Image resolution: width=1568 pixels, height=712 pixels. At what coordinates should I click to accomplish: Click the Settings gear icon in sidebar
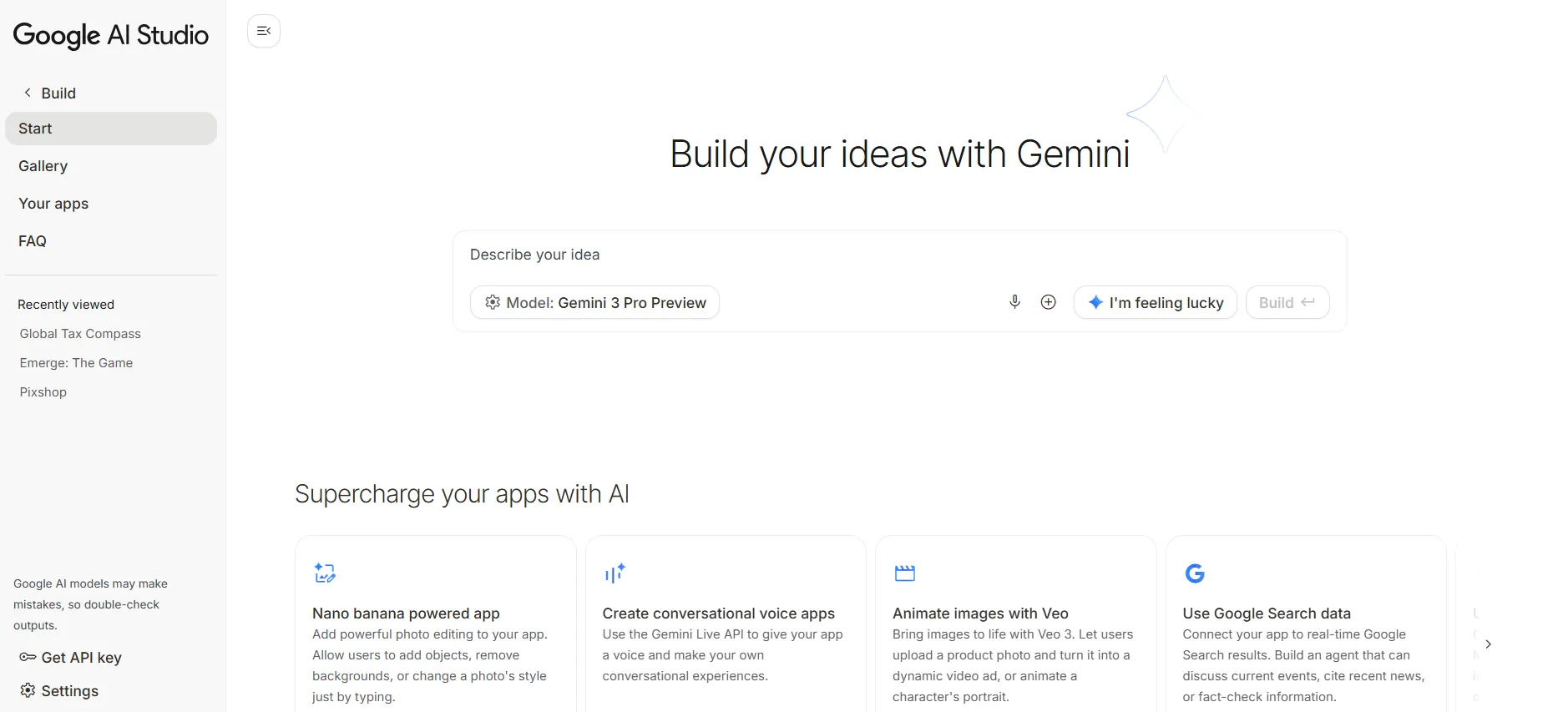tap(28, 690)
